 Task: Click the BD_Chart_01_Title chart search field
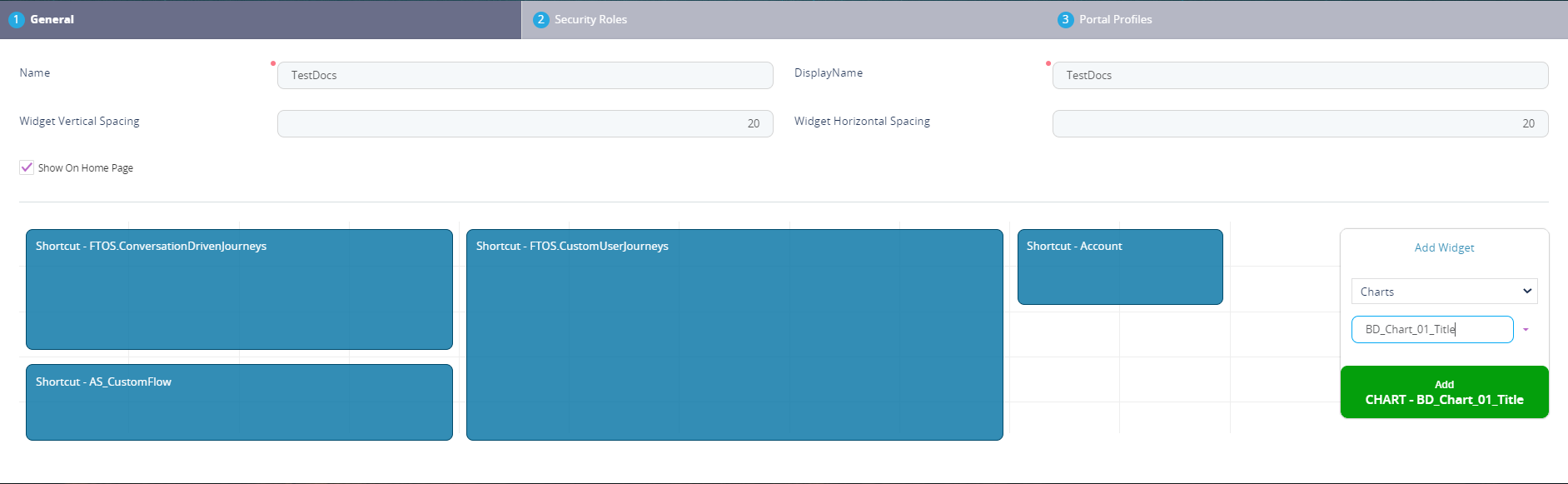tap(1431, 330)
